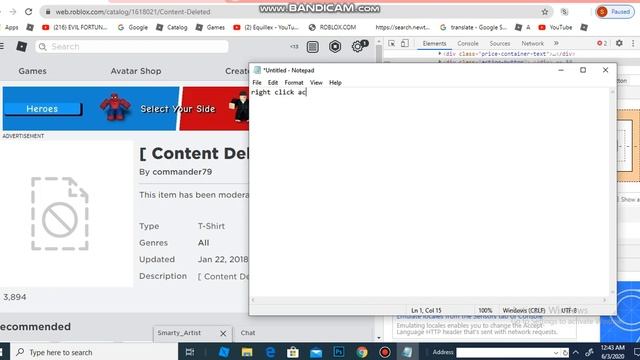Viewport: 640px width, 360px height.
Task: Open the ROBLOX.COM bookmark
Action: point(332,27)
